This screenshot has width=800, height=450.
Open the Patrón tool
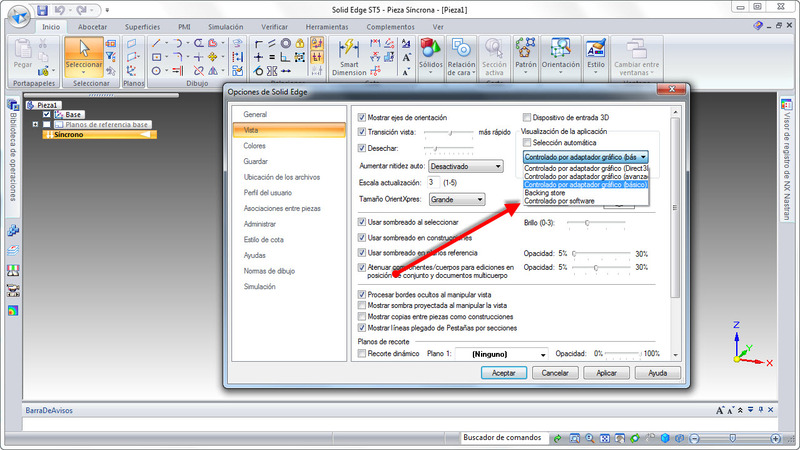coord(526,56)
